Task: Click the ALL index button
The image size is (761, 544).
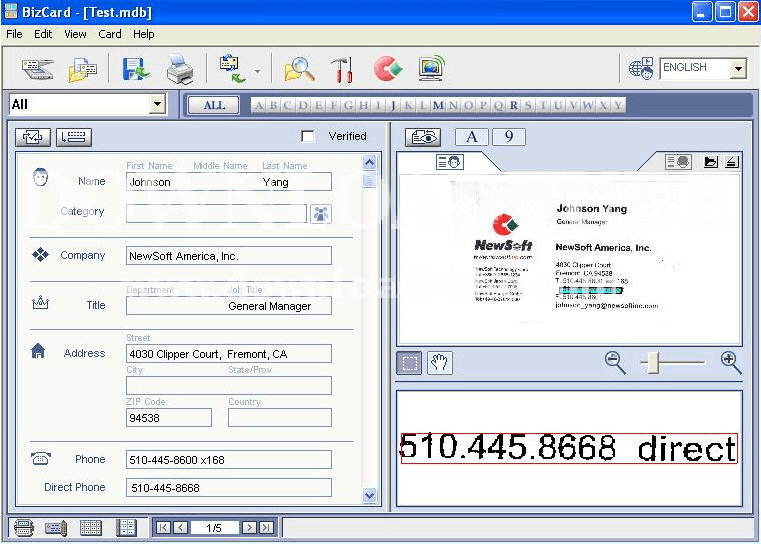Action: click(214, 105)
